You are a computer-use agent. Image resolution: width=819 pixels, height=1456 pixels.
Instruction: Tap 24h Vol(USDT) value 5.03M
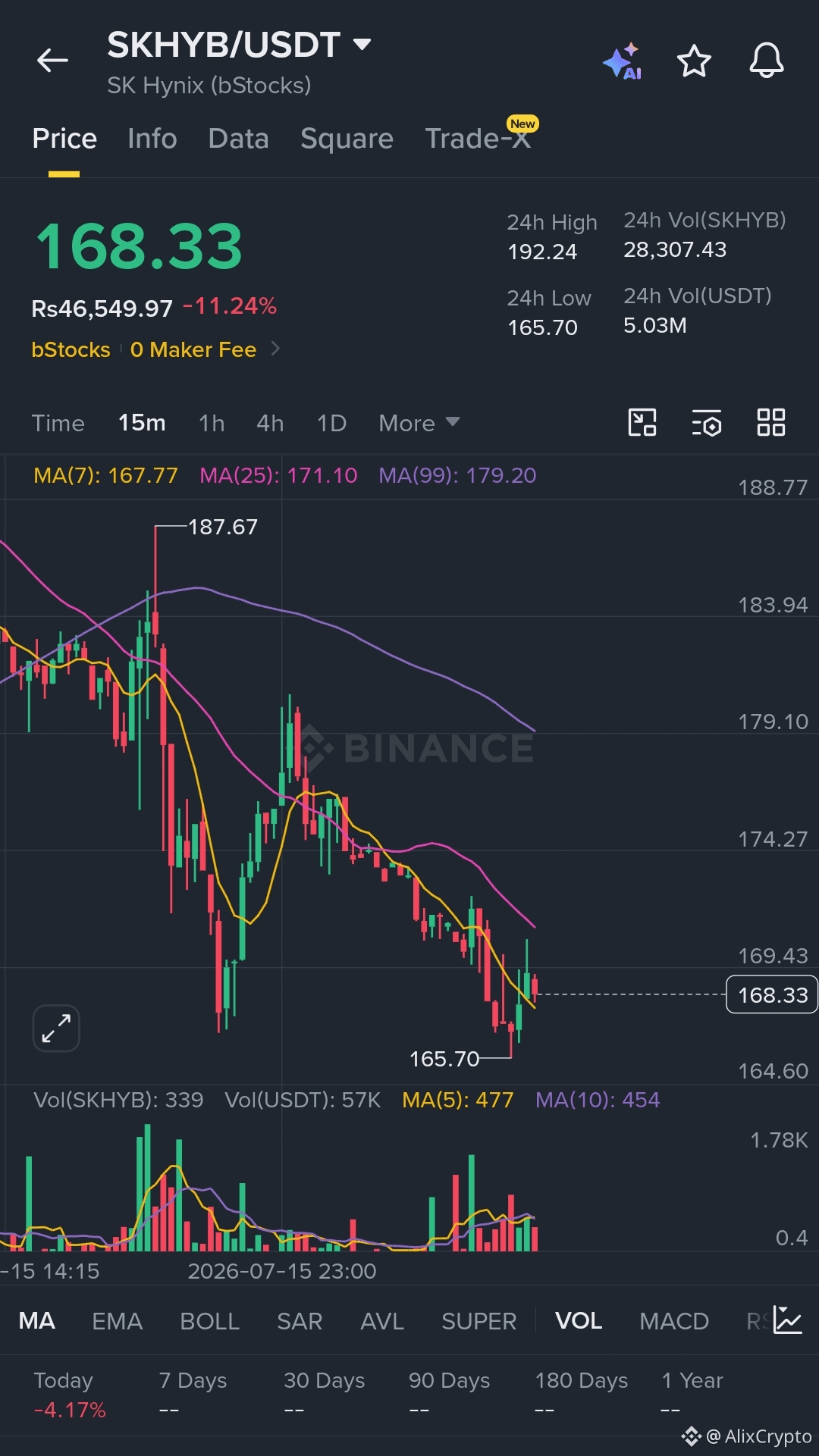[x=655, y=325]
